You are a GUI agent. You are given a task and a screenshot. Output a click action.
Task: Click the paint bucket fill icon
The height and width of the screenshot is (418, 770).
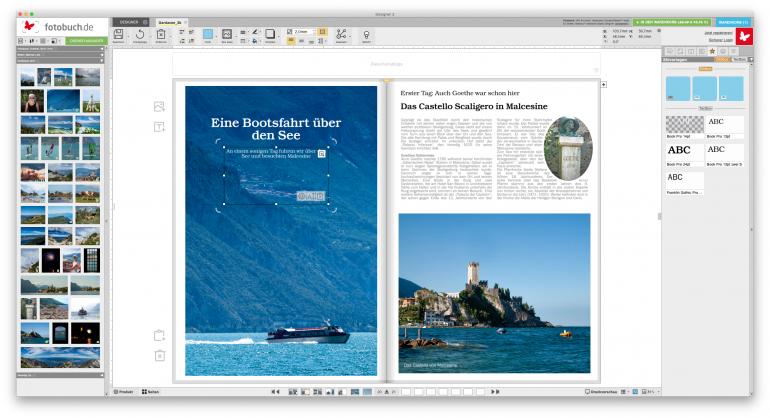click(255, 41)
